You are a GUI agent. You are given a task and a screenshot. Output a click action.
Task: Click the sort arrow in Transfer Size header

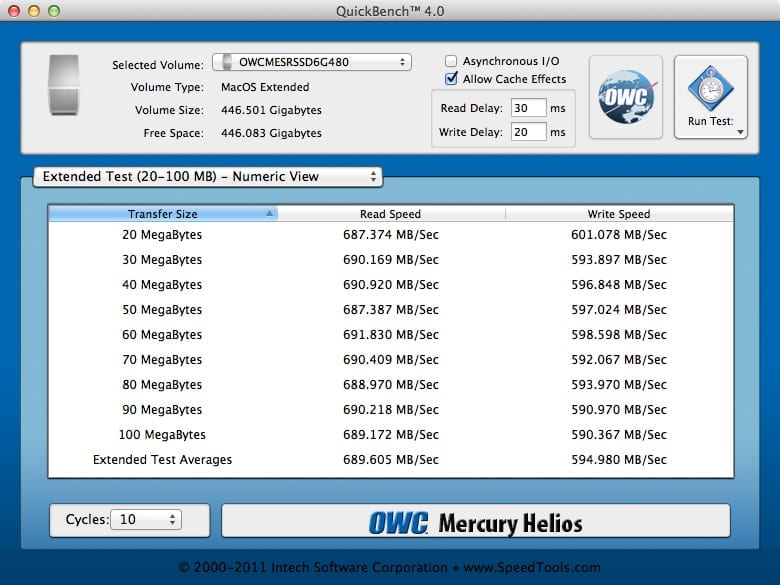(269, 214)
